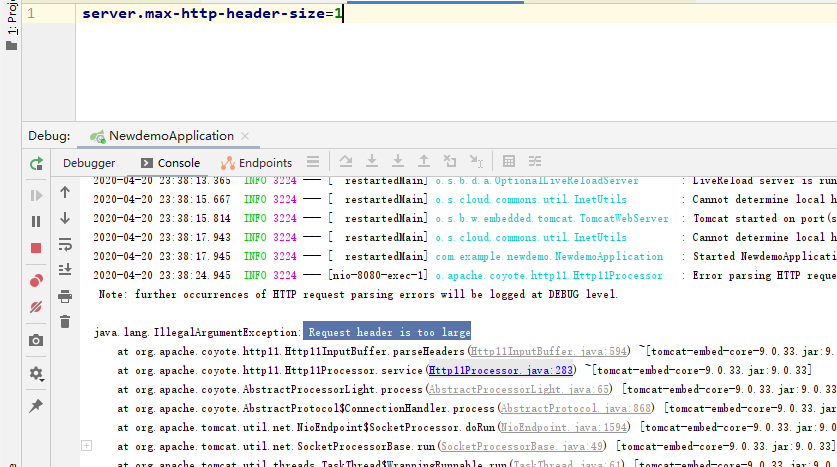The width and height of the screenshot is (837, 467).
Task: Click the 'Error parsing HTTP request' log line
Action: pyautogui.click(x=464, y=275)
